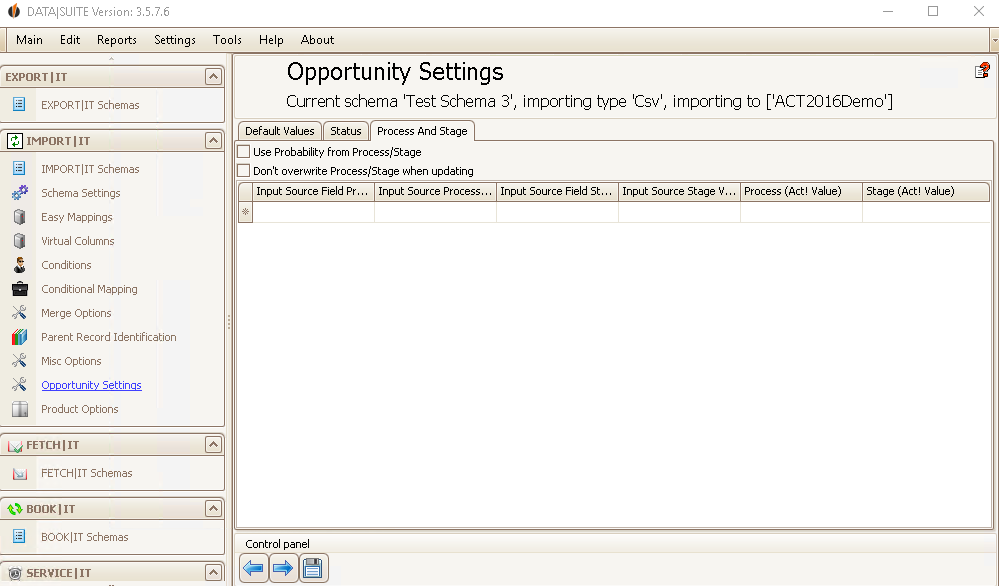This screenshot has width=999, height=586.
Task: Open the Main menu
Action: [x=29, y=40]
